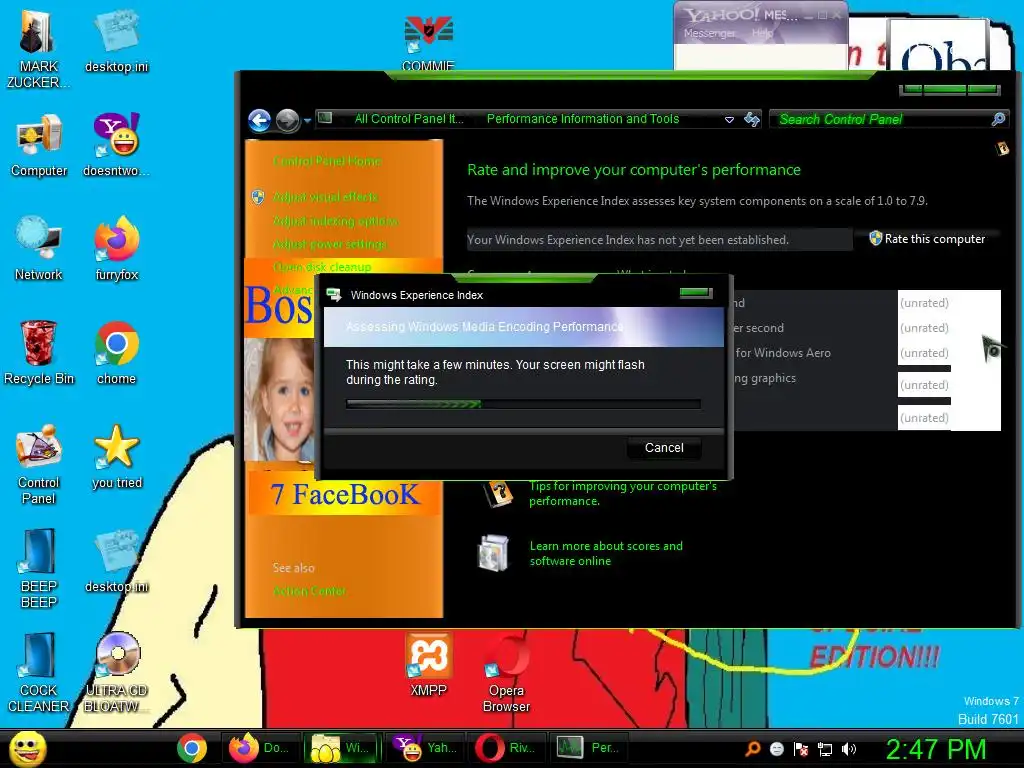Image resolution: width=1024 pixels, height=768 pixels.
Task: Open the Action Center flag tray icon
Action: 801,749
